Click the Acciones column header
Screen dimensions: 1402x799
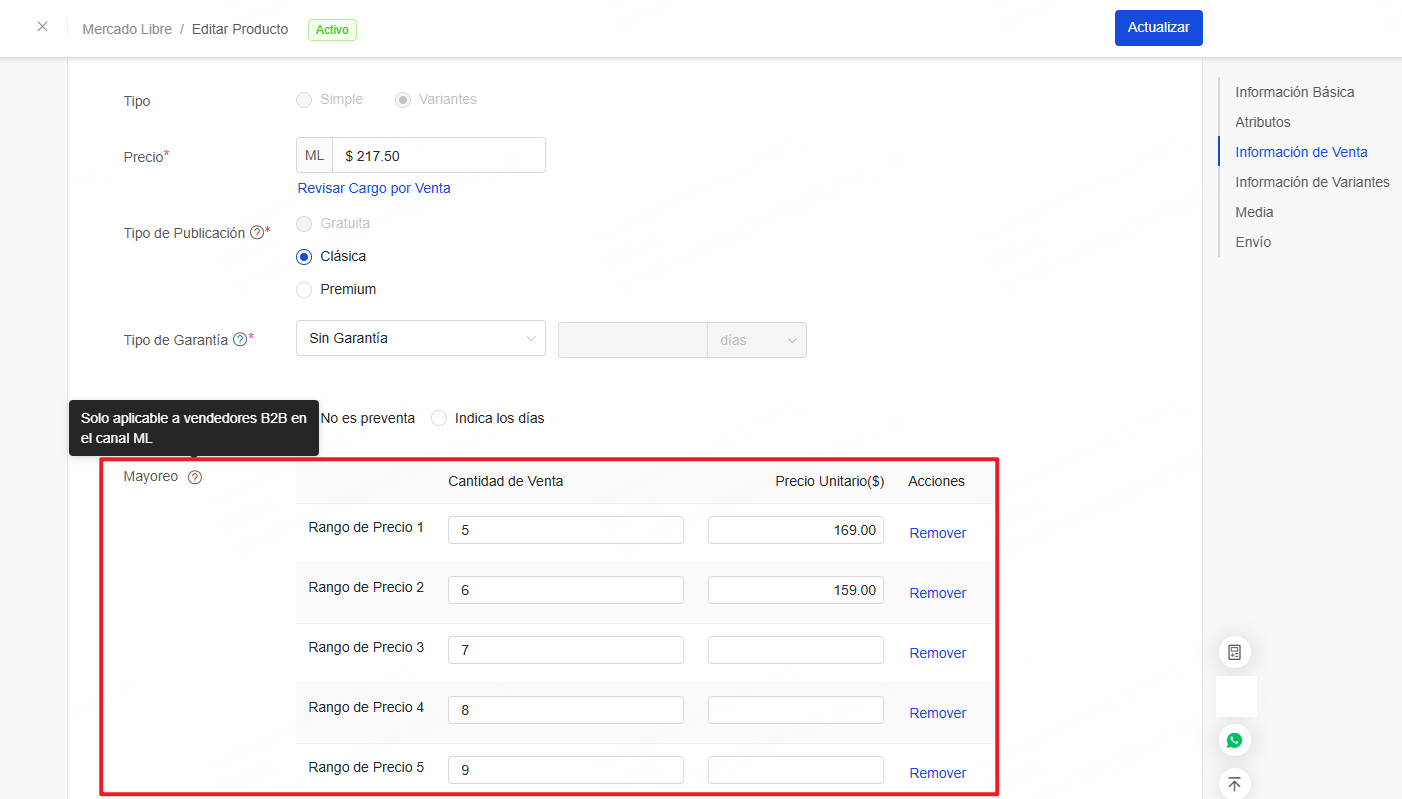click(936, 481)
